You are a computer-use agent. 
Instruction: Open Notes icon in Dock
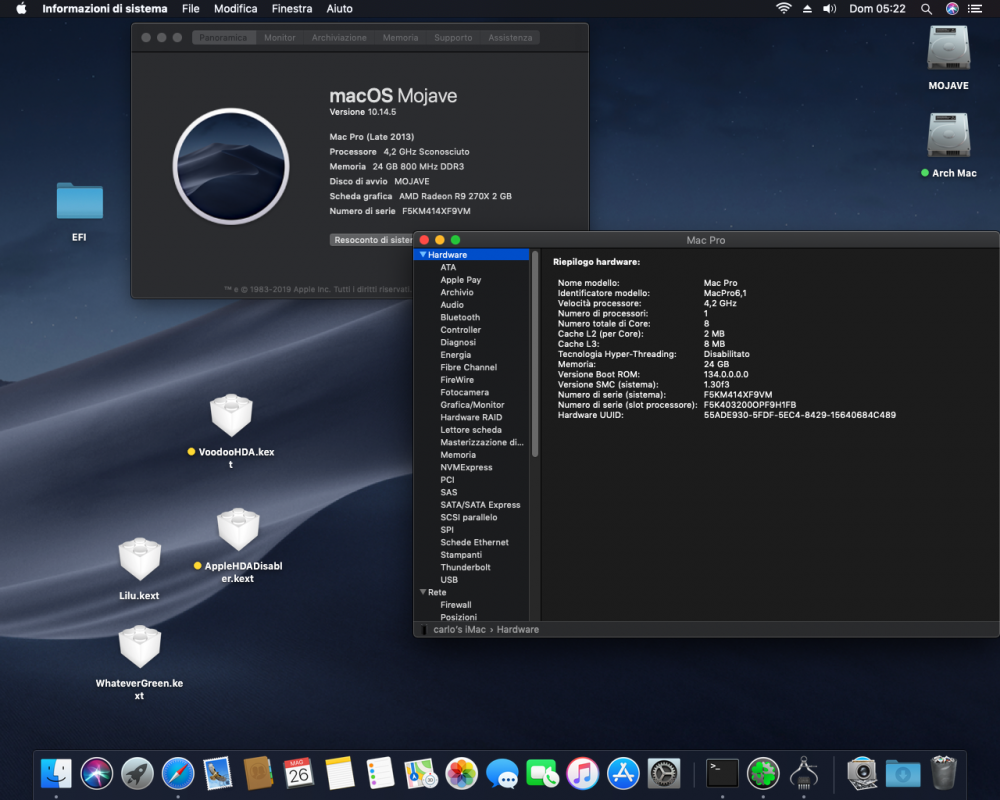[x=339, y=773]
